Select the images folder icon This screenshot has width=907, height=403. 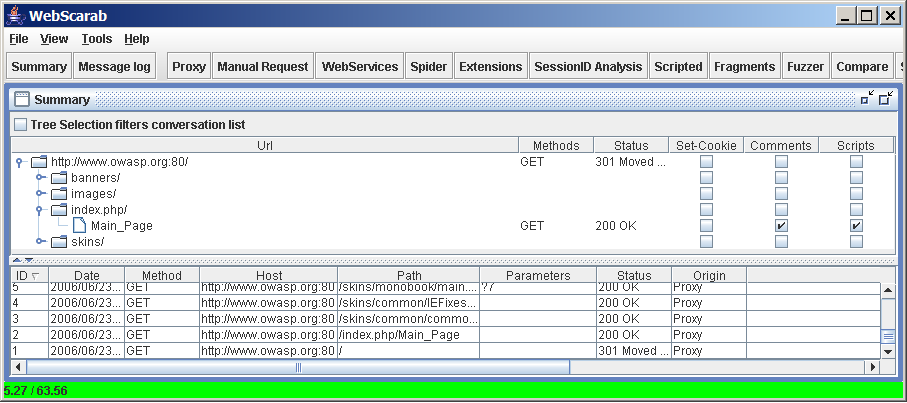point(59,194)
